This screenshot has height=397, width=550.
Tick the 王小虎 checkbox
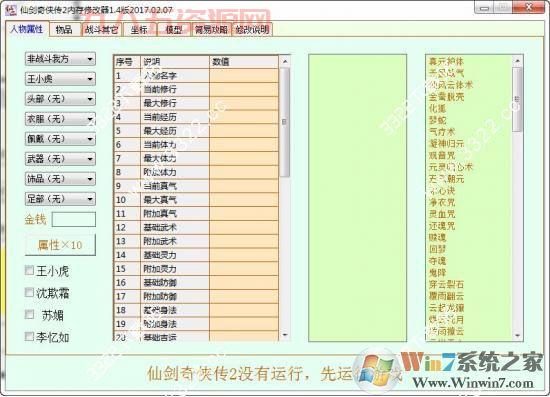(29, 270)
